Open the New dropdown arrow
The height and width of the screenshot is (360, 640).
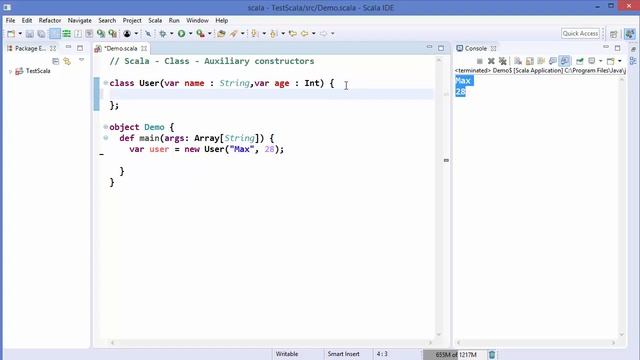20,34
